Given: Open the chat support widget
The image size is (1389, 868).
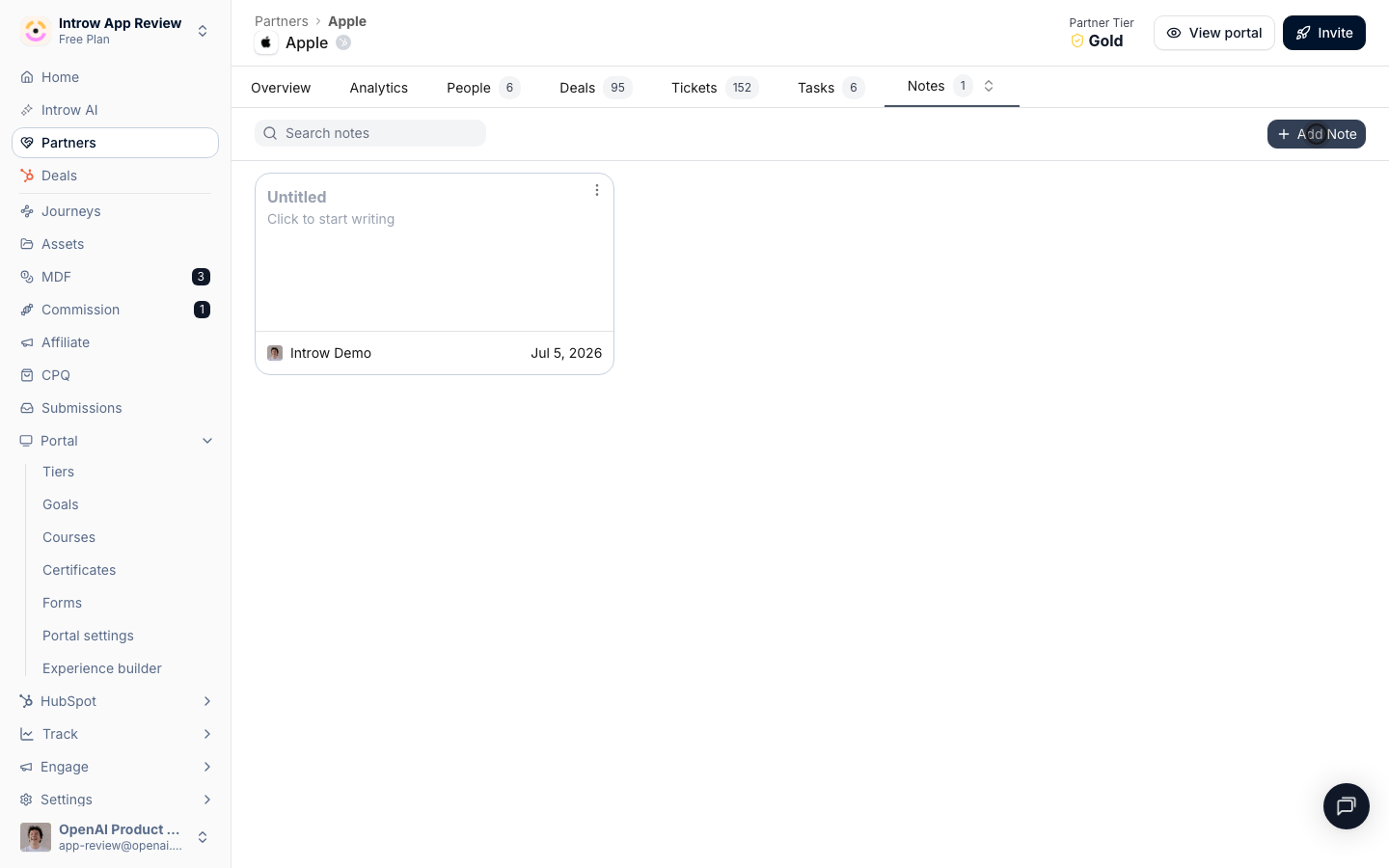Looking at the screenshot, I should click(x=1347, y=806).
